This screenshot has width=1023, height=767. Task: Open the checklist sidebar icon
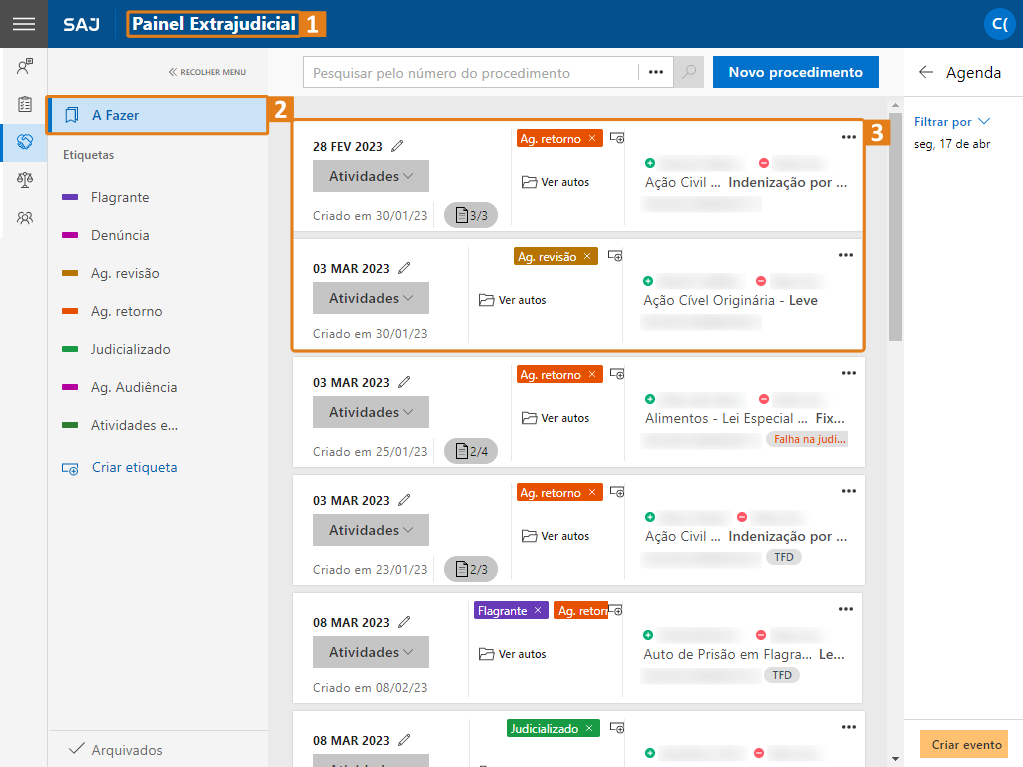[x=25, y=104]
